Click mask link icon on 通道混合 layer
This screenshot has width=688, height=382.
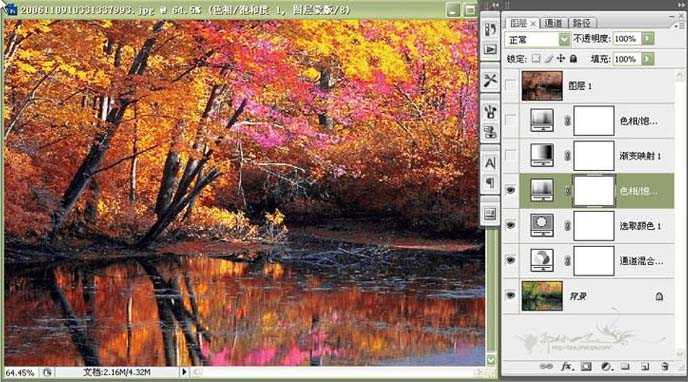pyautogui.click(x=567, y=261)
